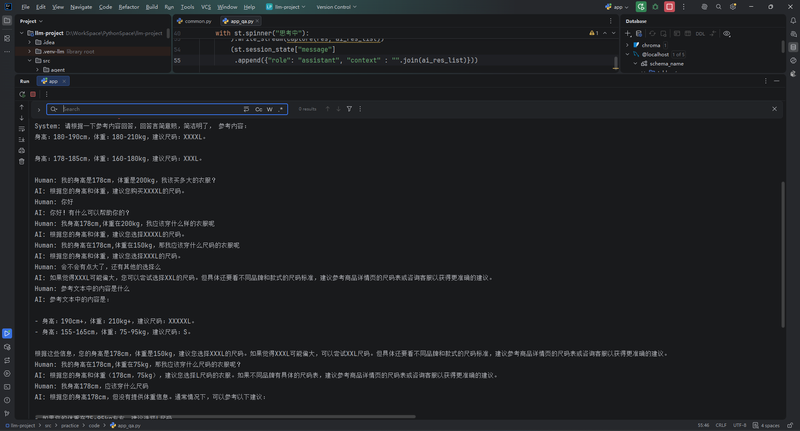This screenshot has height=431, width=800.
Task: Open data source properties icon in Database
Action: point(639,34)
